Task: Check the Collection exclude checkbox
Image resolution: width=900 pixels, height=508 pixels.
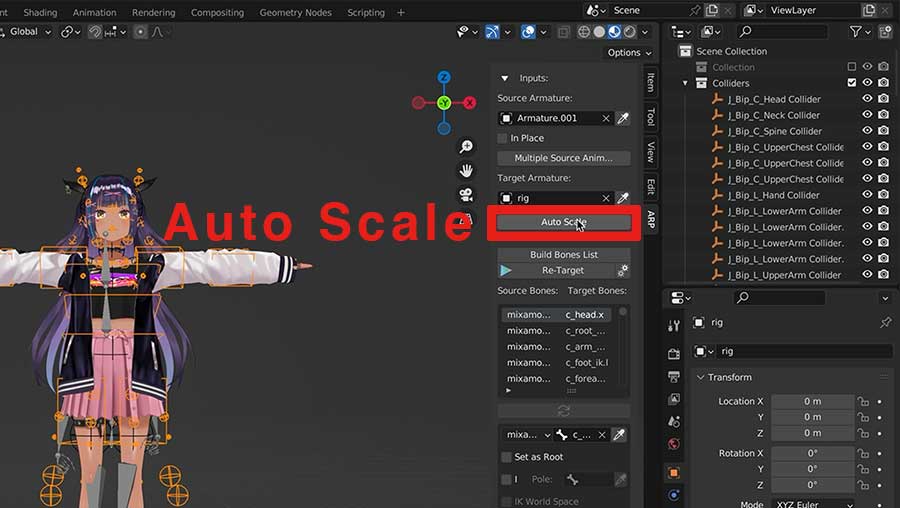Action: pos(852,67)
